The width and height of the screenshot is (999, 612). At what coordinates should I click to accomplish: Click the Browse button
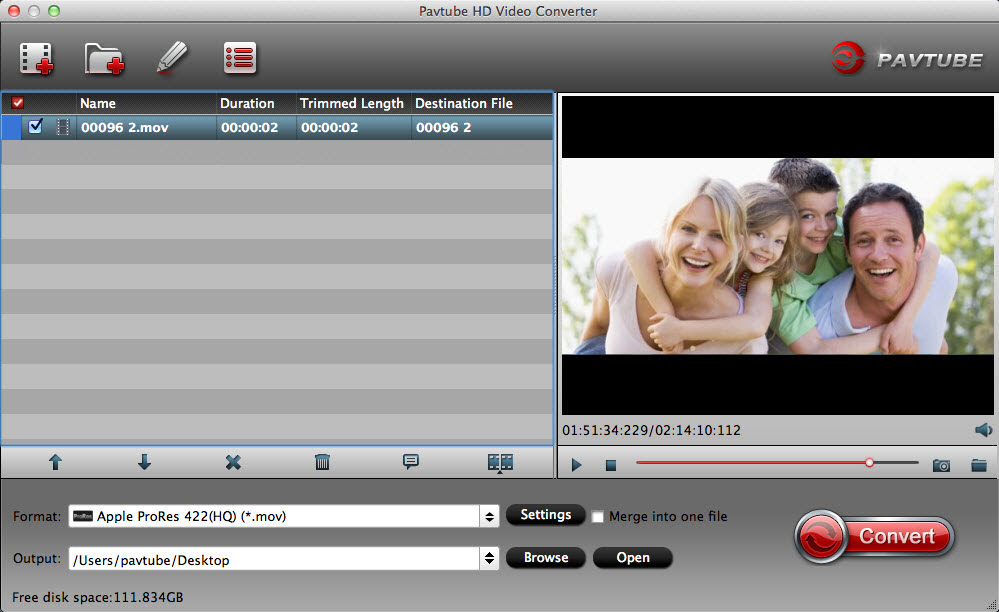545,557
